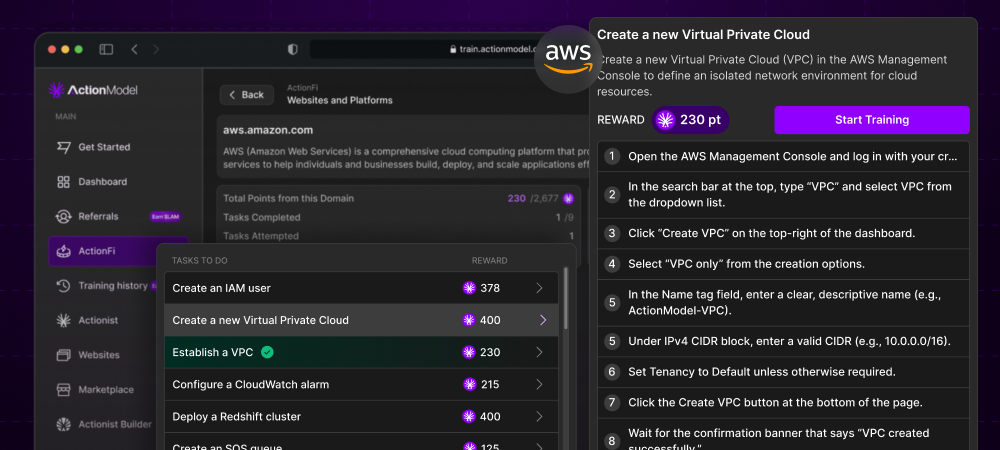Image resolution: width=1000 pixels, height=450 pixels.
Task: Click token icon in Redshift cluster row
Action: coord(469,416)
